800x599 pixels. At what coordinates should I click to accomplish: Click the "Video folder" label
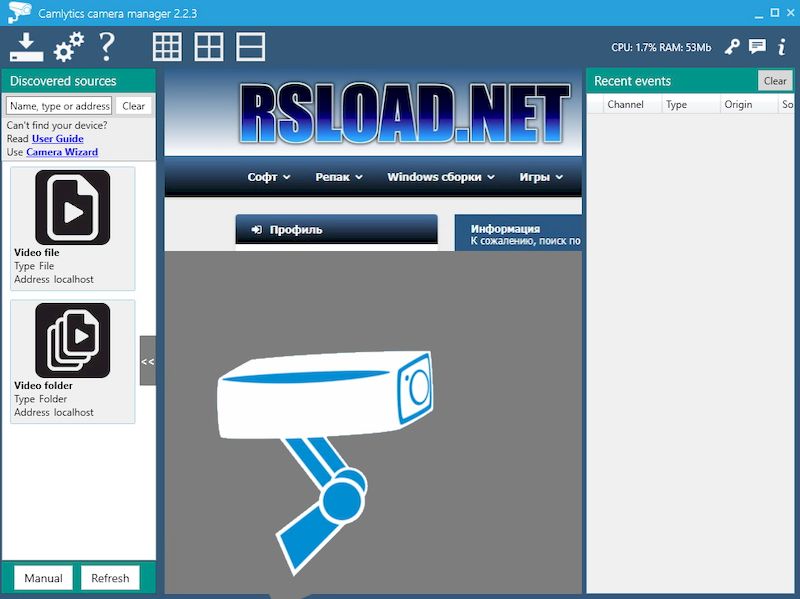[43, 386]
